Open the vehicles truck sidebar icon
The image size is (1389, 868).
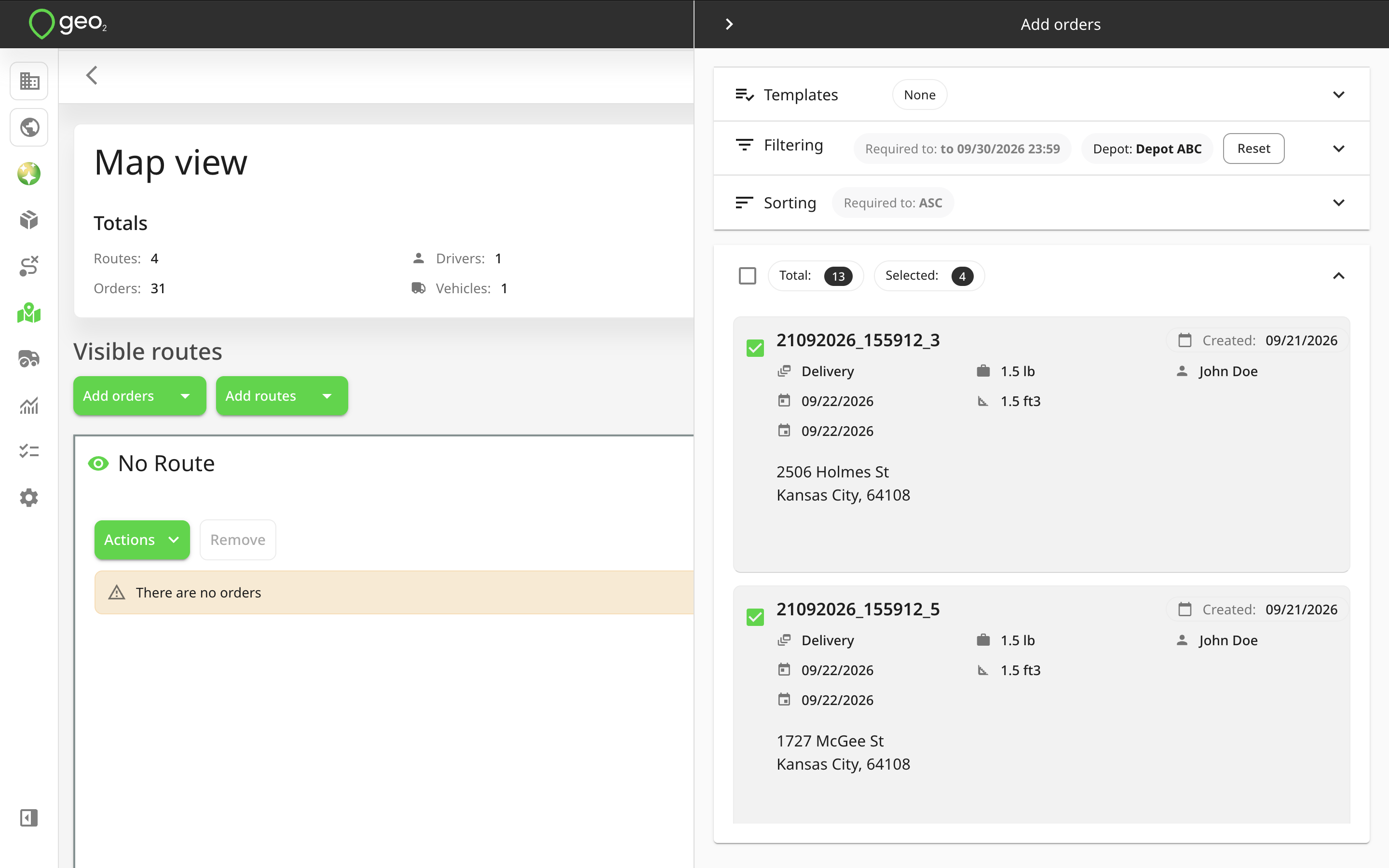(x=29, y=359)
